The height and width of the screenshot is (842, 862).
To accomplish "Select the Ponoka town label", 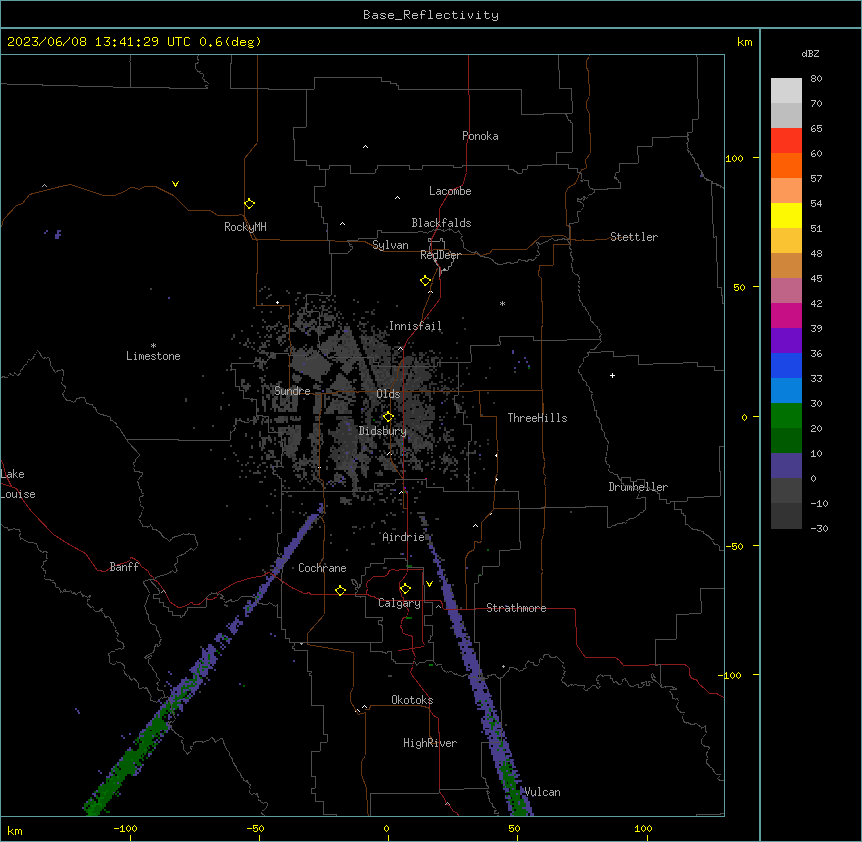I will (x=480, y=136).
